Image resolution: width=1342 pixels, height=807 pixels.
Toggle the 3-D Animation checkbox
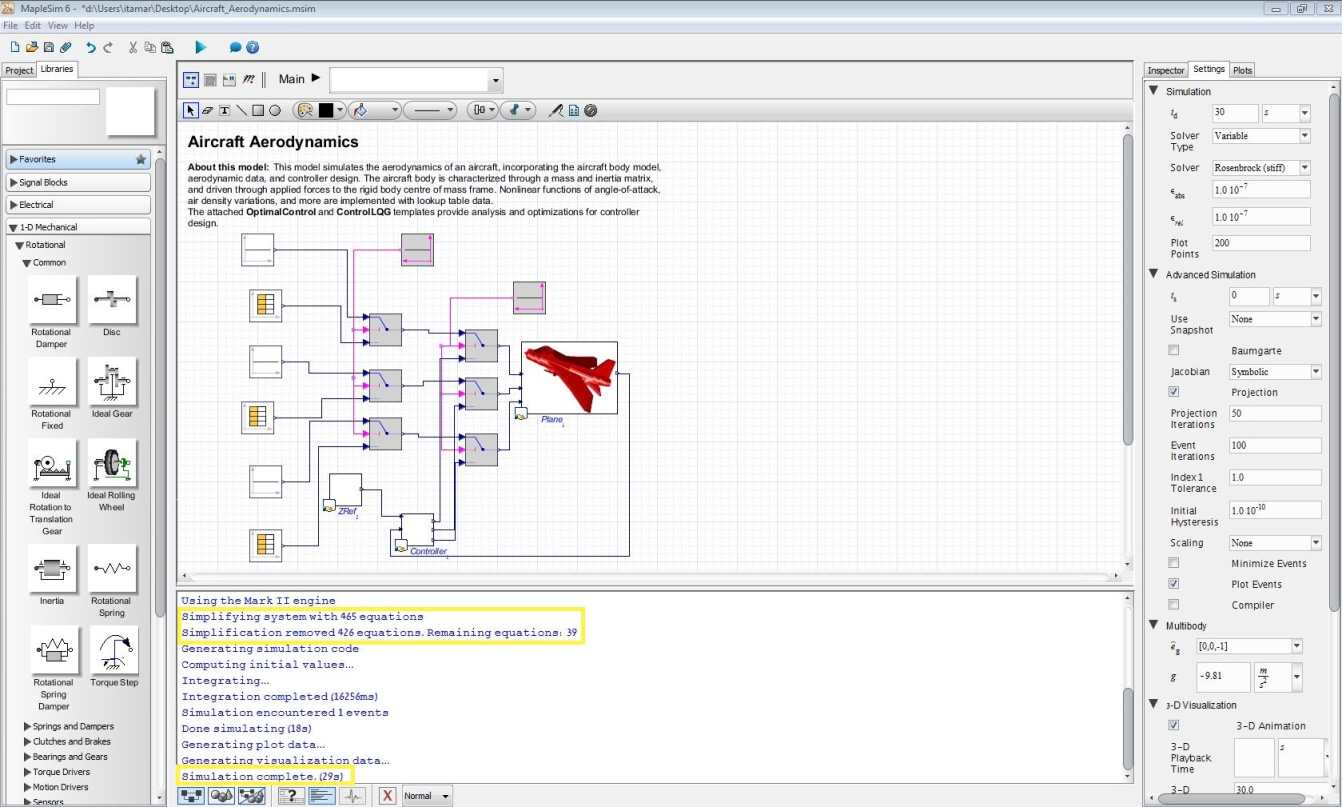pos(1173,725)
